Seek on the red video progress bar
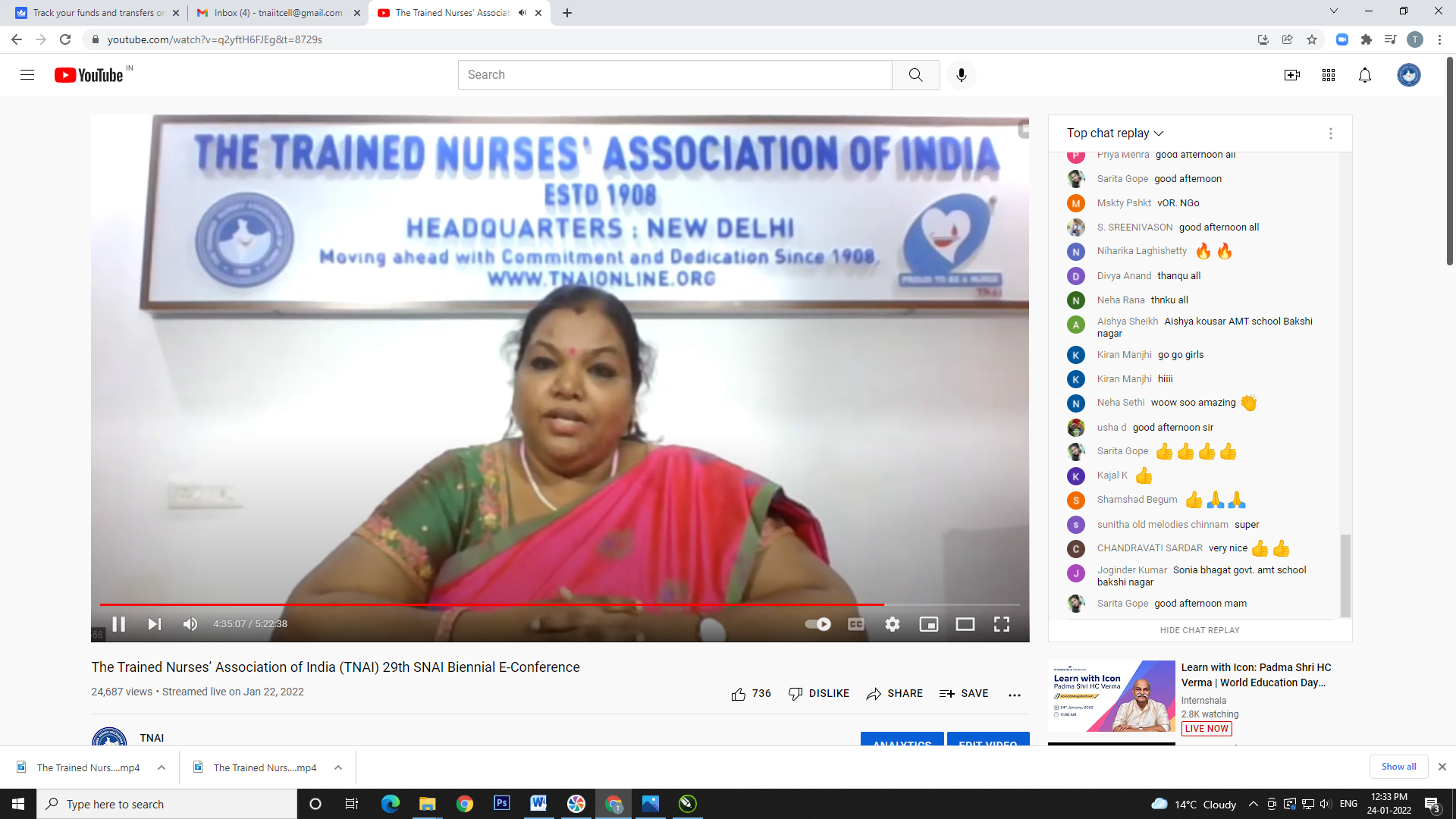1456x819 pixels. (560, 604)
